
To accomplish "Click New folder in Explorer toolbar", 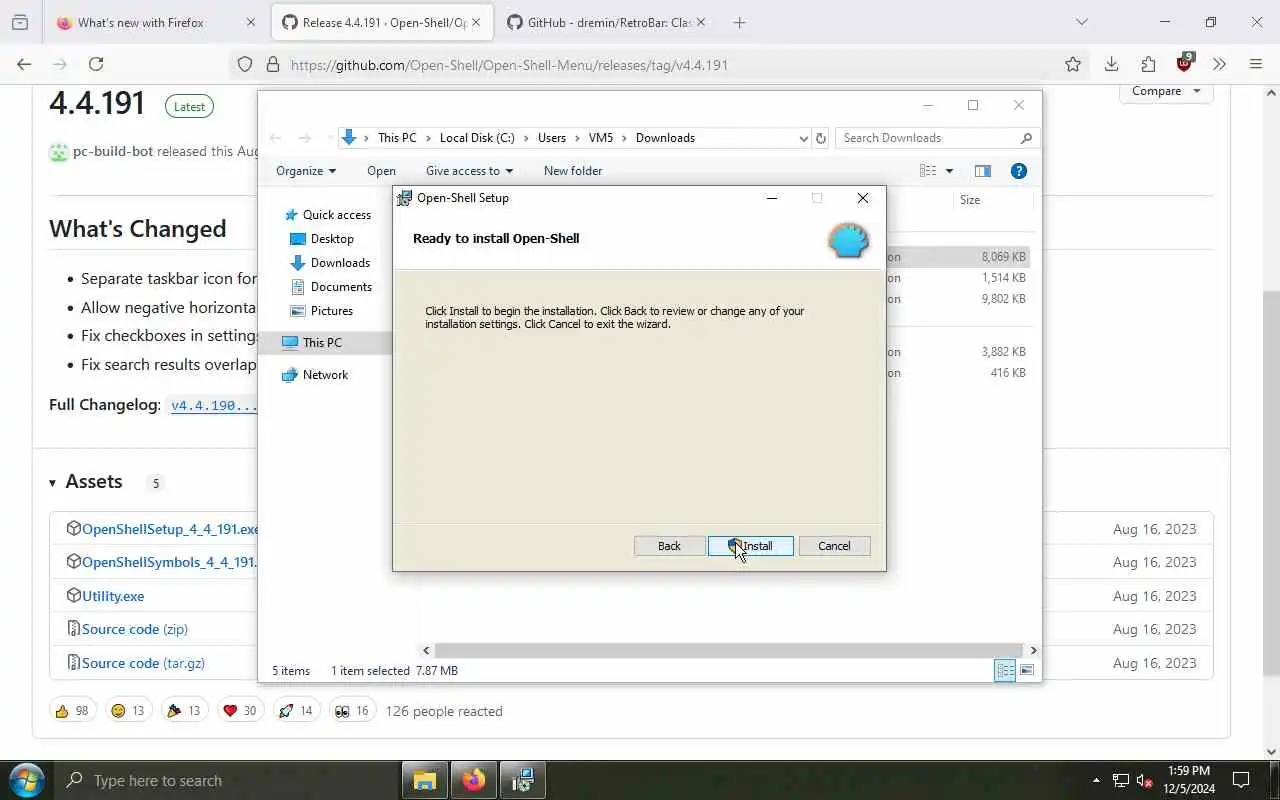I will [573, 171].
